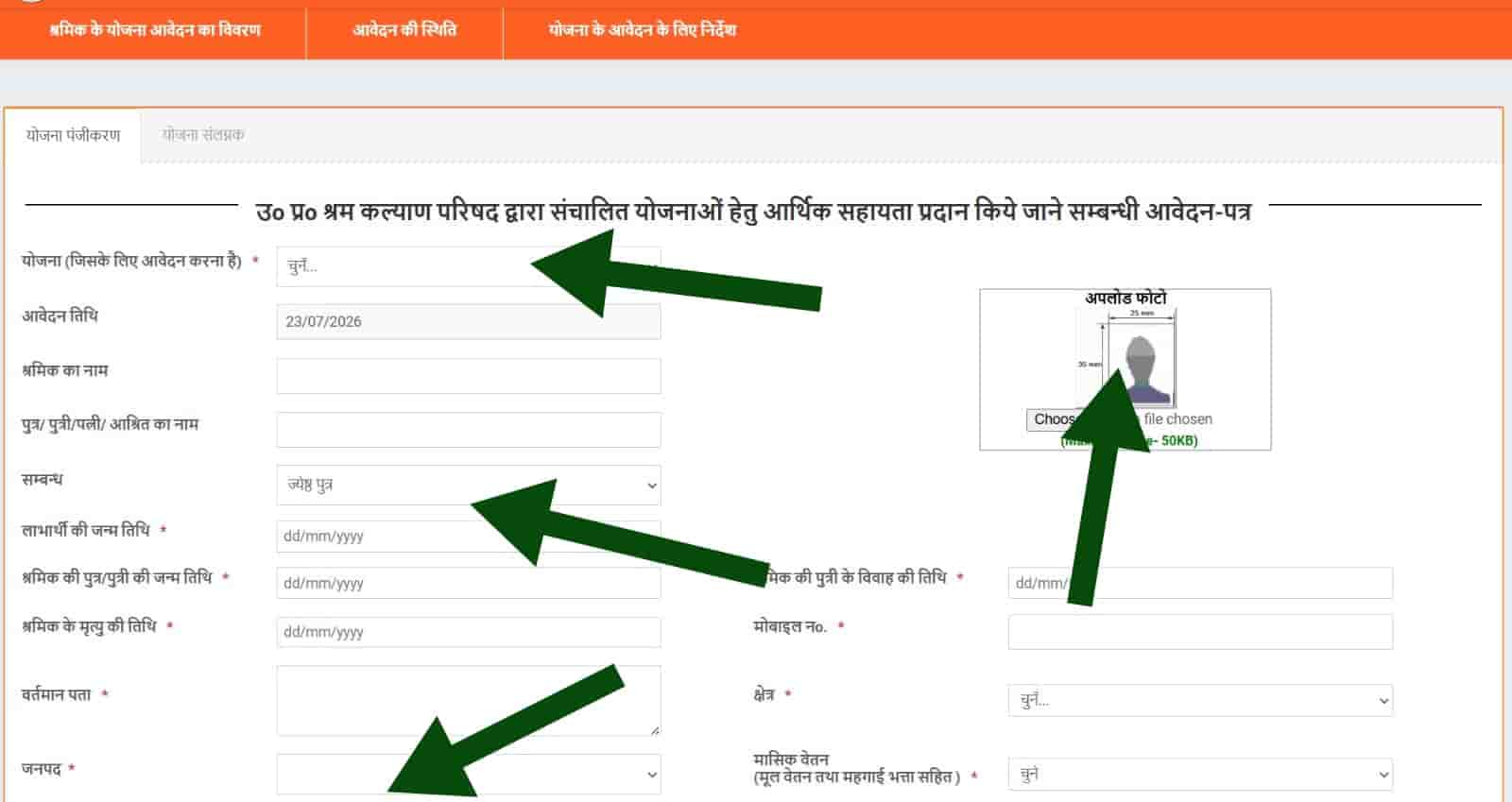Click श्रमिक की पुत्र/पुत्री की जन्म तिथि field
The height and width of the screenshot is (802, 1512).
[469, 583]
